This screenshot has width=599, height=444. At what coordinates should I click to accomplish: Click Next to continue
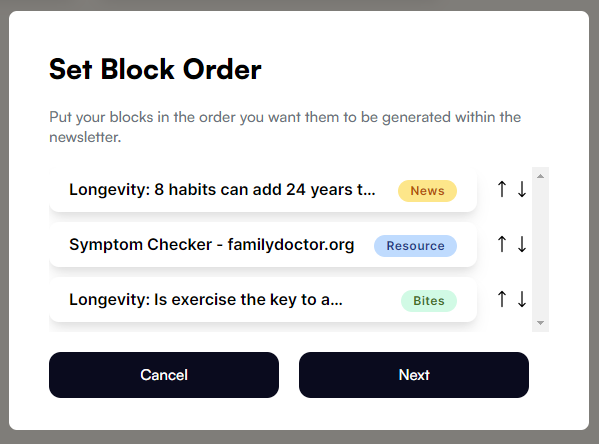[x=414, y=375]
